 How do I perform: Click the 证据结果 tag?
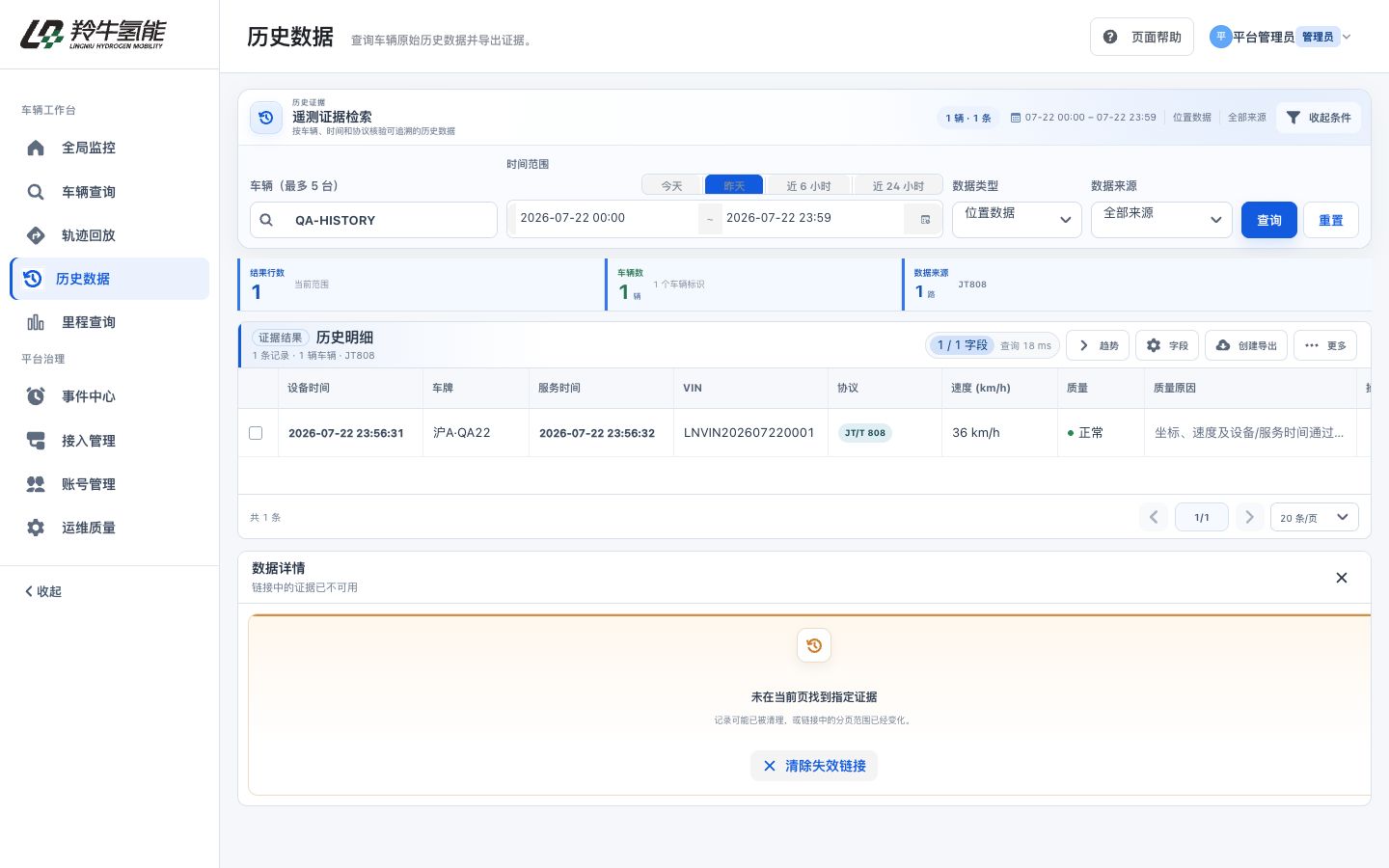[281, 338]
